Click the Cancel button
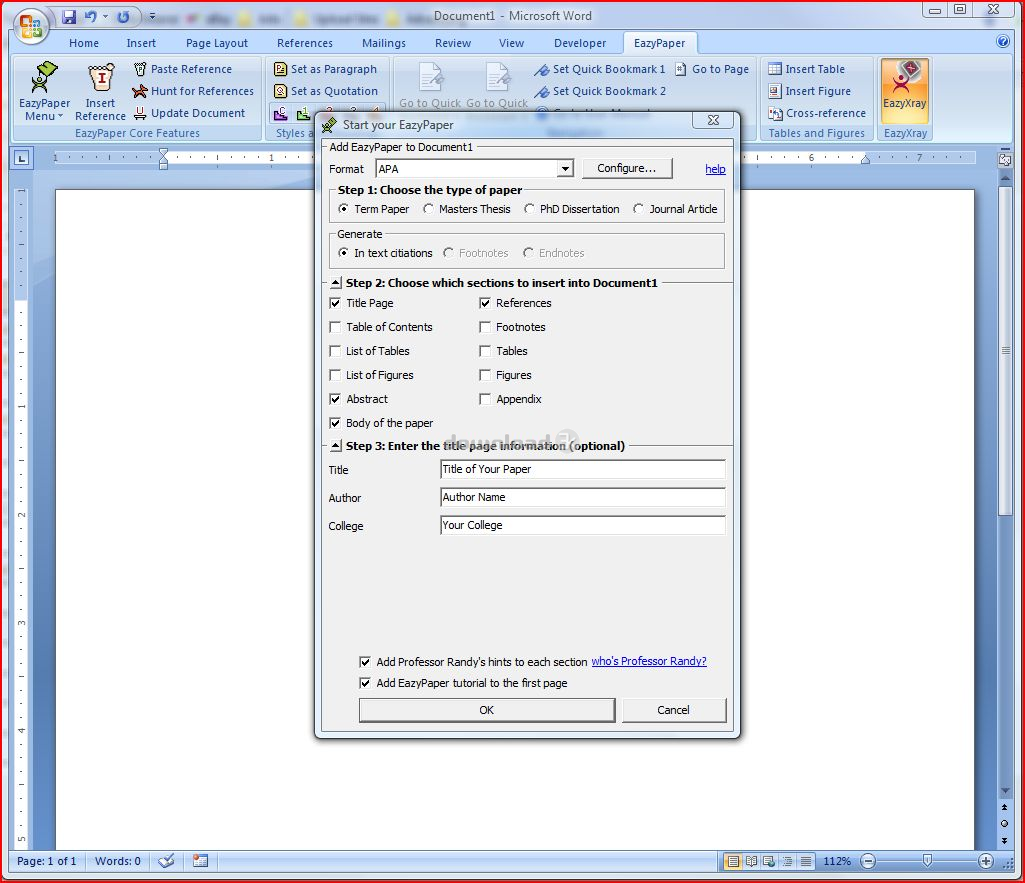The image size is (1025, 883). [x=673, y=710]
